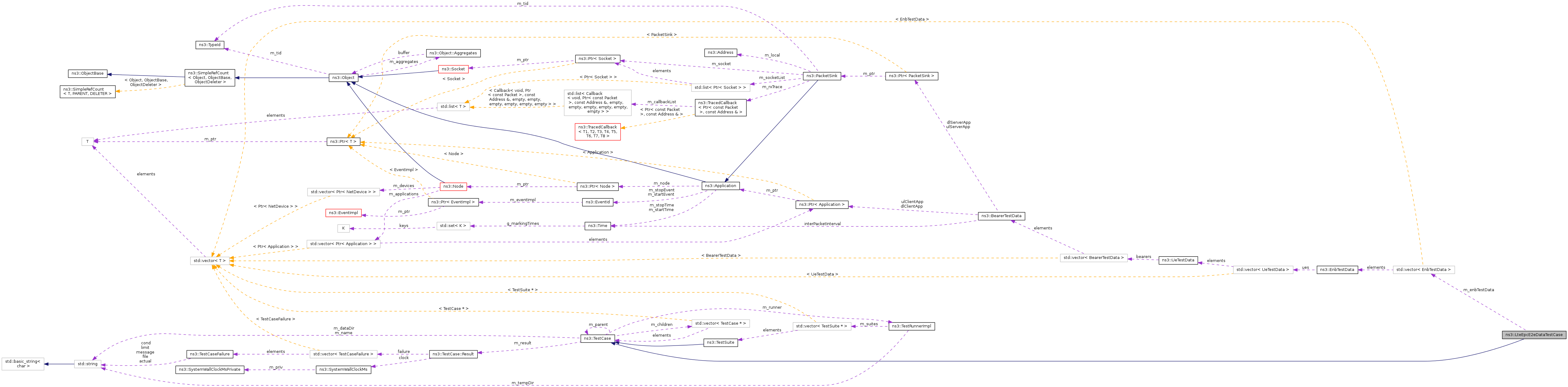Select the ns3::Object::Aggregates node
1568x387 pixels.
pyautogui.click(x=454, y=53)
